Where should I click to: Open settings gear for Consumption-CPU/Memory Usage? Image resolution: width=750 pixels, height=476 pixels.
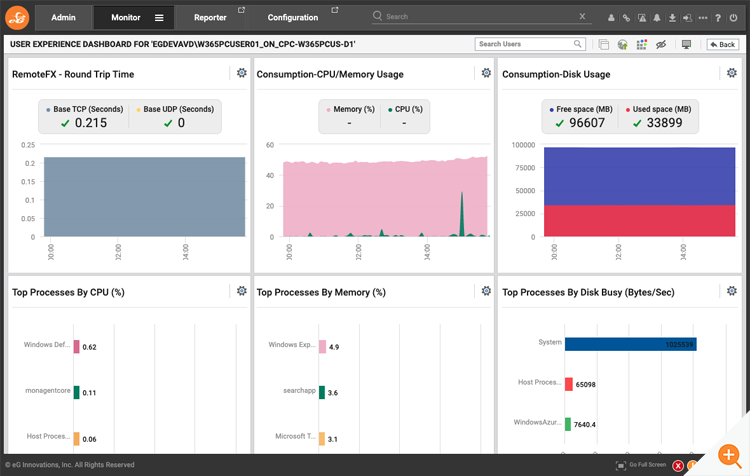coord(486,73)
